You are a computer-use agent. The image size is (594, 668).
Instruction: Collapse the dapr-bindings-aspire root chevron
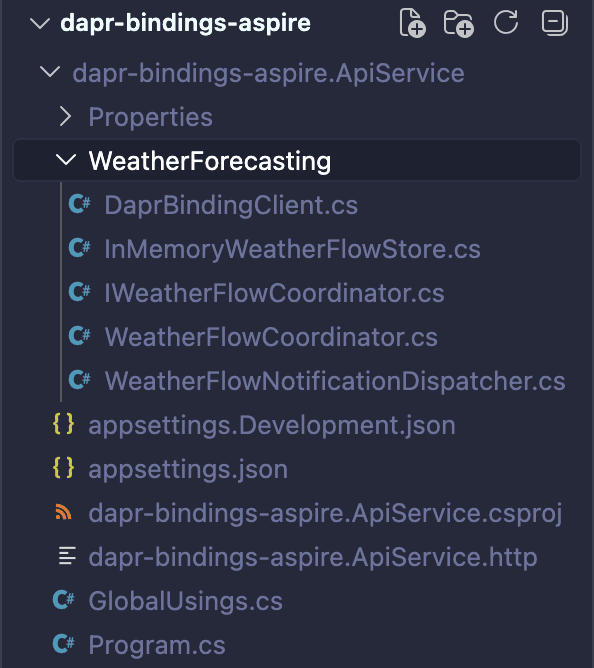point(40,23)
